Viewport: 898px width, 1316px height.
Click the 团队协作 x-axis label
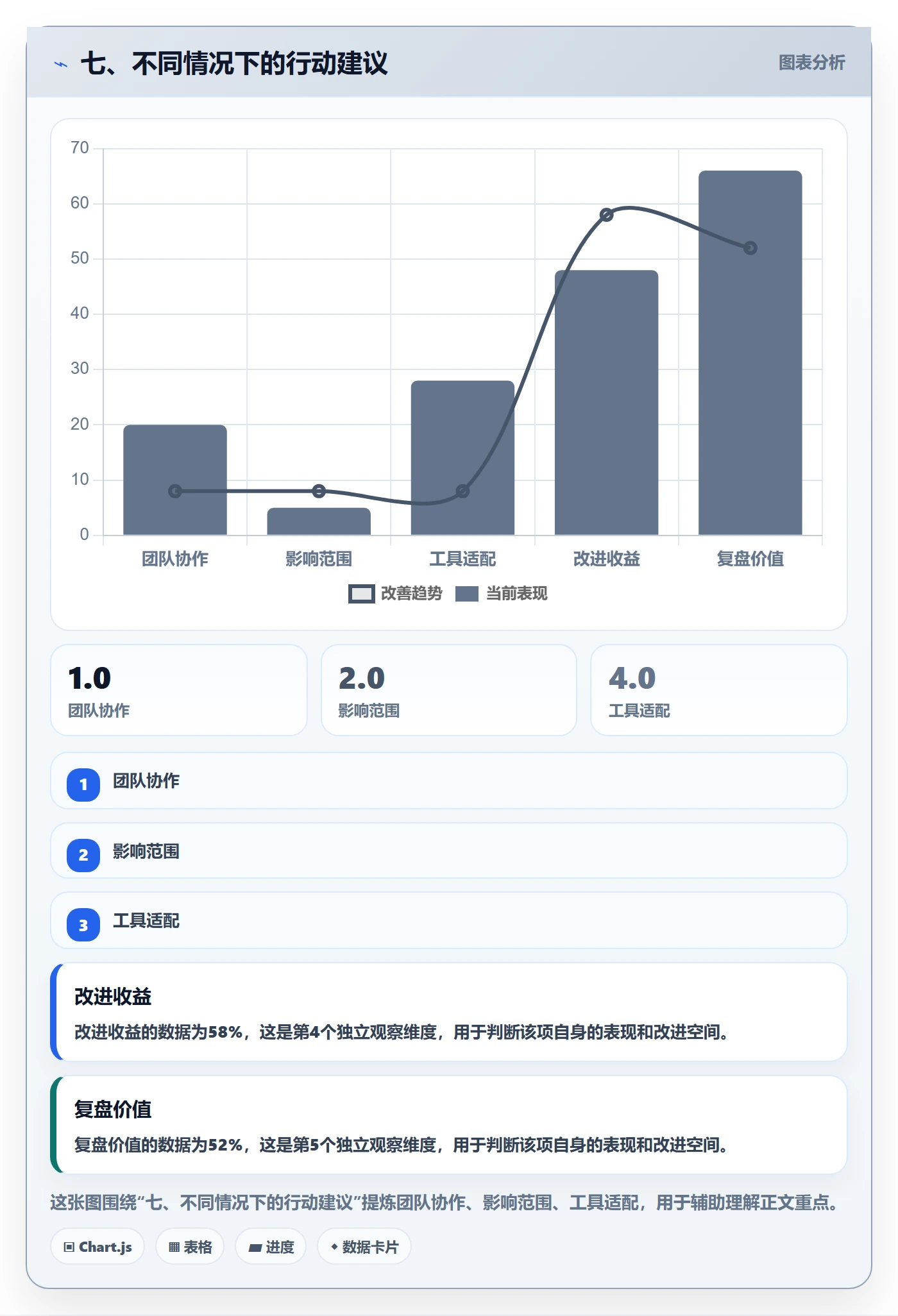click(175, 559)
